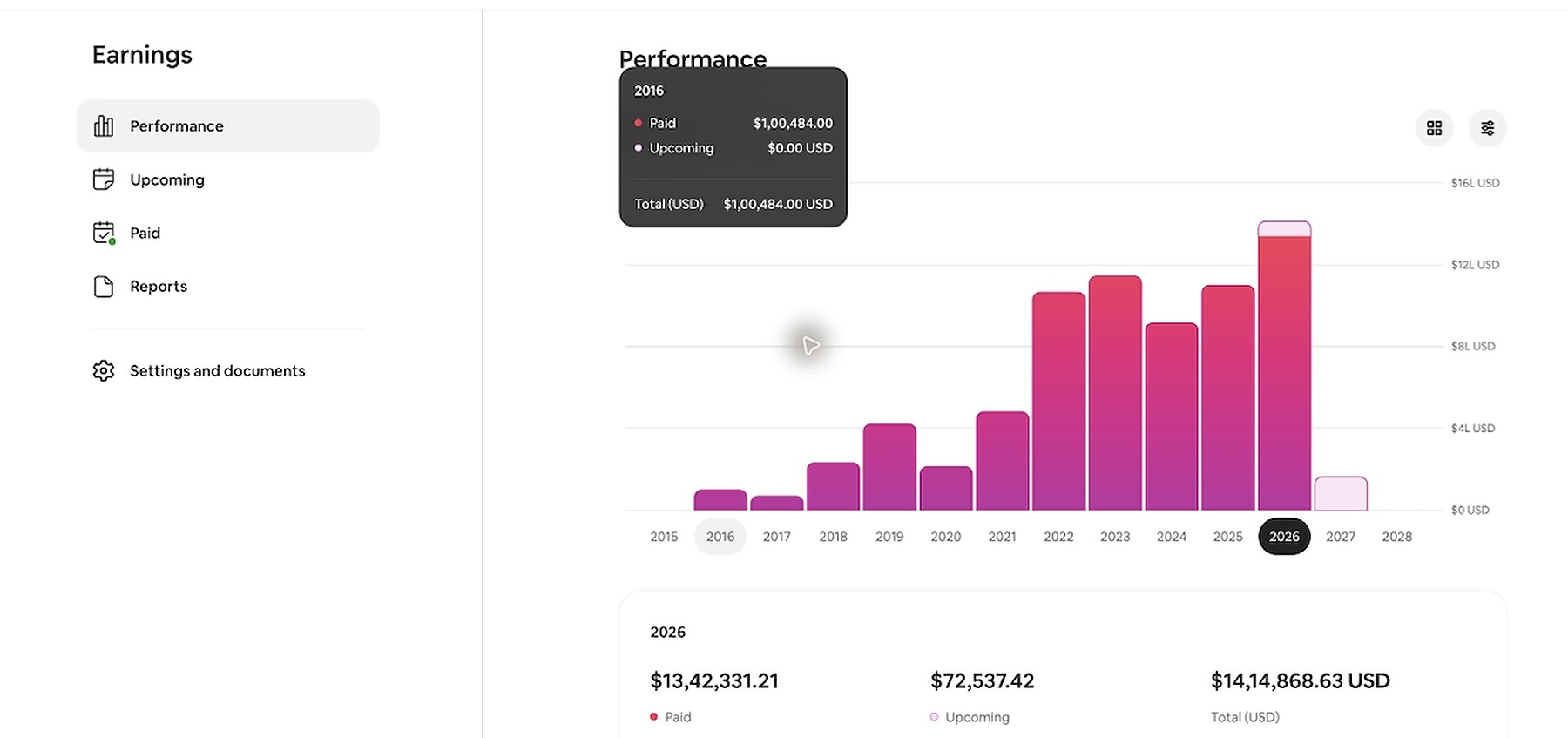The width and height of the screenshot is (1568, 738).
Task: Select the year 2022 label
Action: (x=1058, y=537)
